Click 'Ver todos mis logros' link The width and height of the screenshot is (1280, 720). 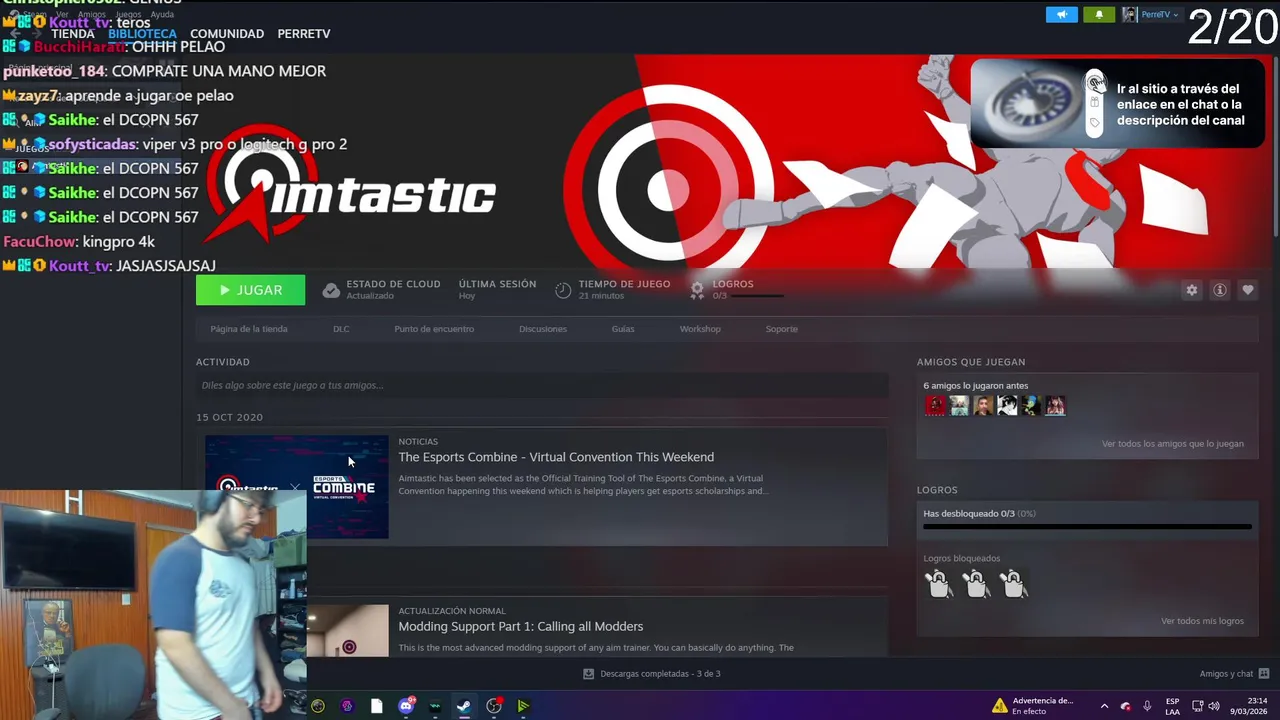[x=1202, y=621]
